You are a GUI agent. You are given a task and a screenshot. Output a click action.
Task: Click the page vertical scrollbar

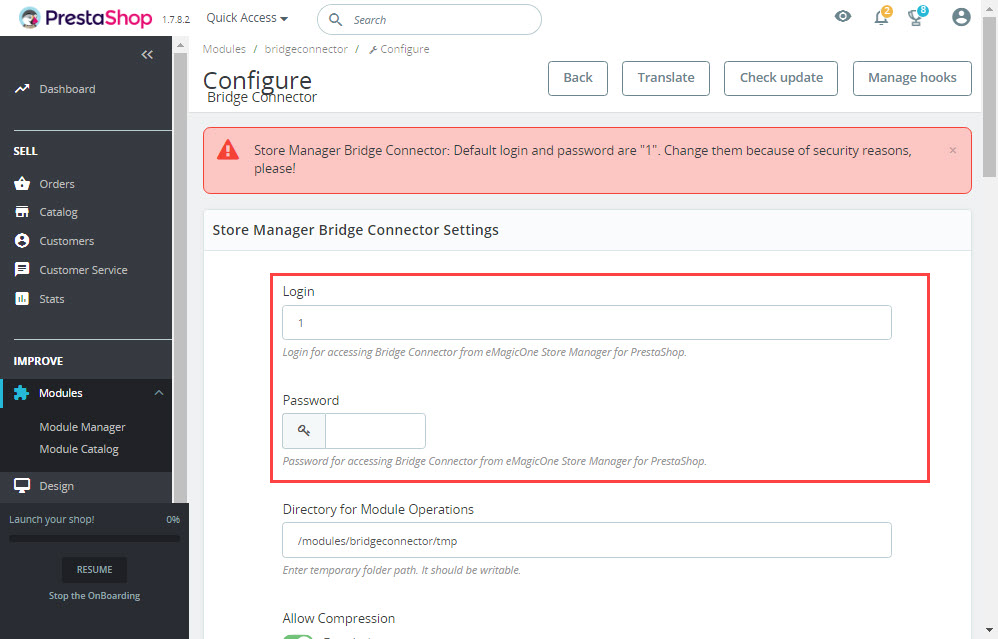click(x=989, y=95)
